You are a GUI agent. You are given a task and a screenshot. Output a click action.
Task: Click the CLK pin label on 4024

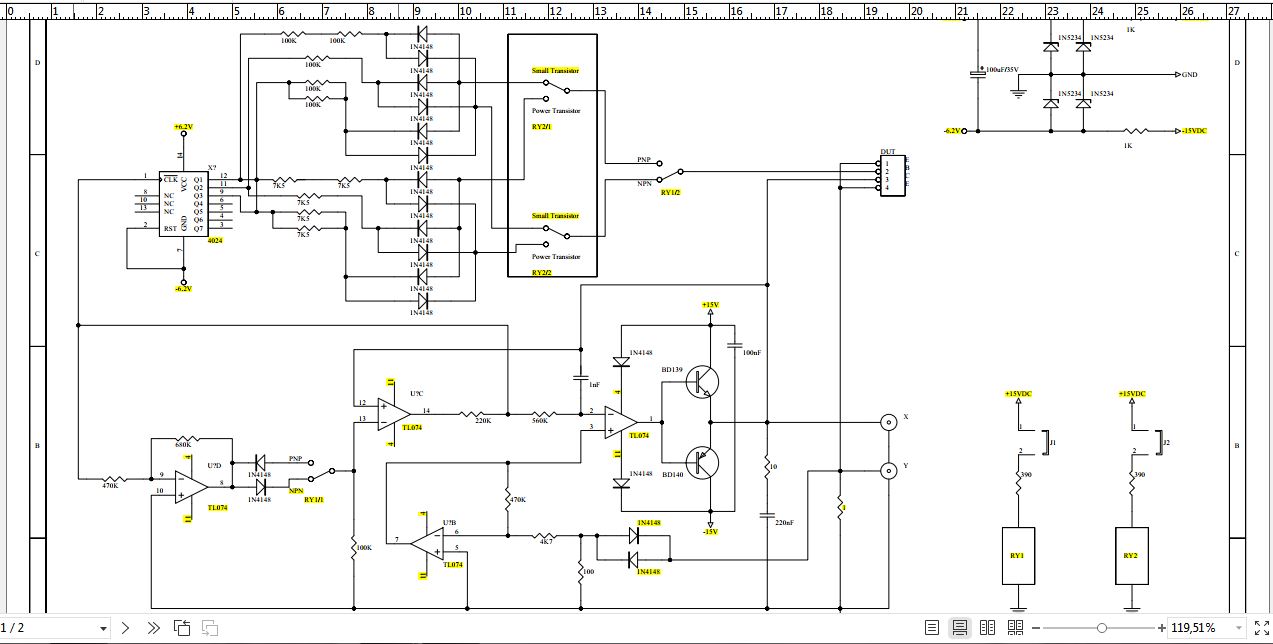(171, 179)
